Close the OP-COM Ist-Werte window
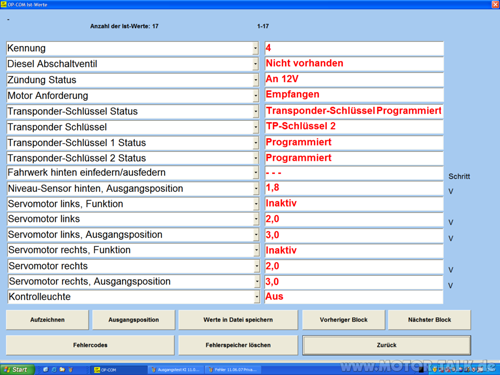Image resolution: width=500 pixels, height=375 pixels. 495,4
